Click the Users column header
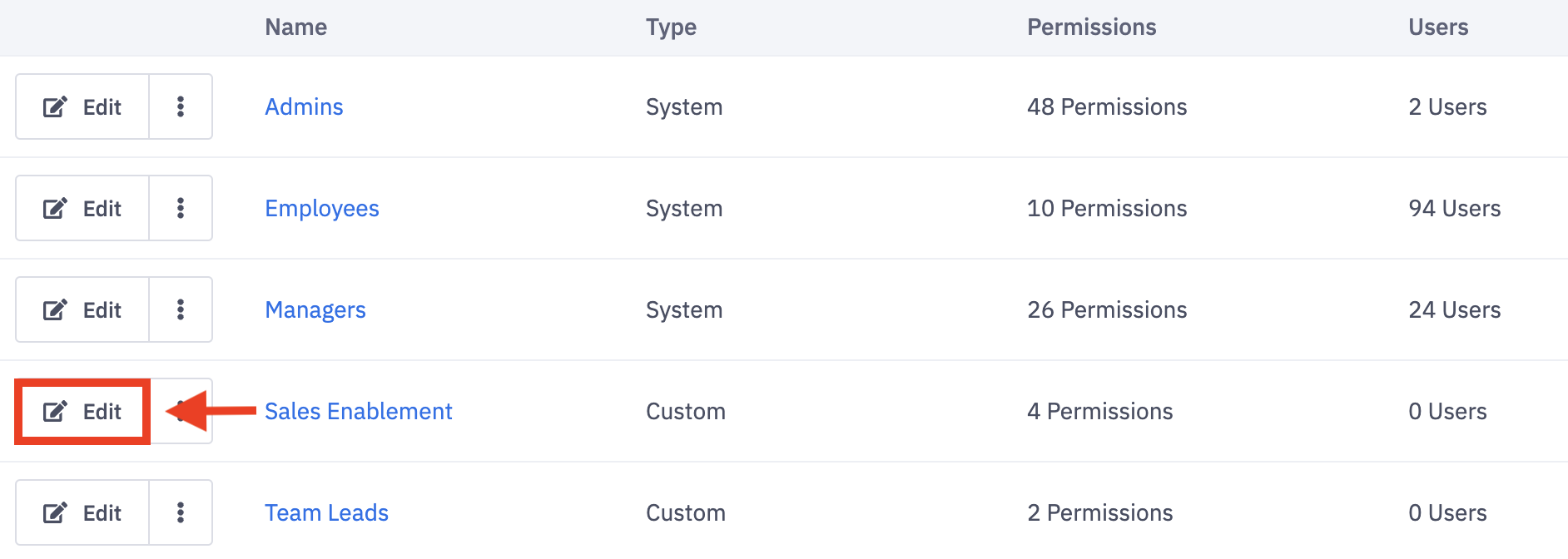 tap(1437, 27)
